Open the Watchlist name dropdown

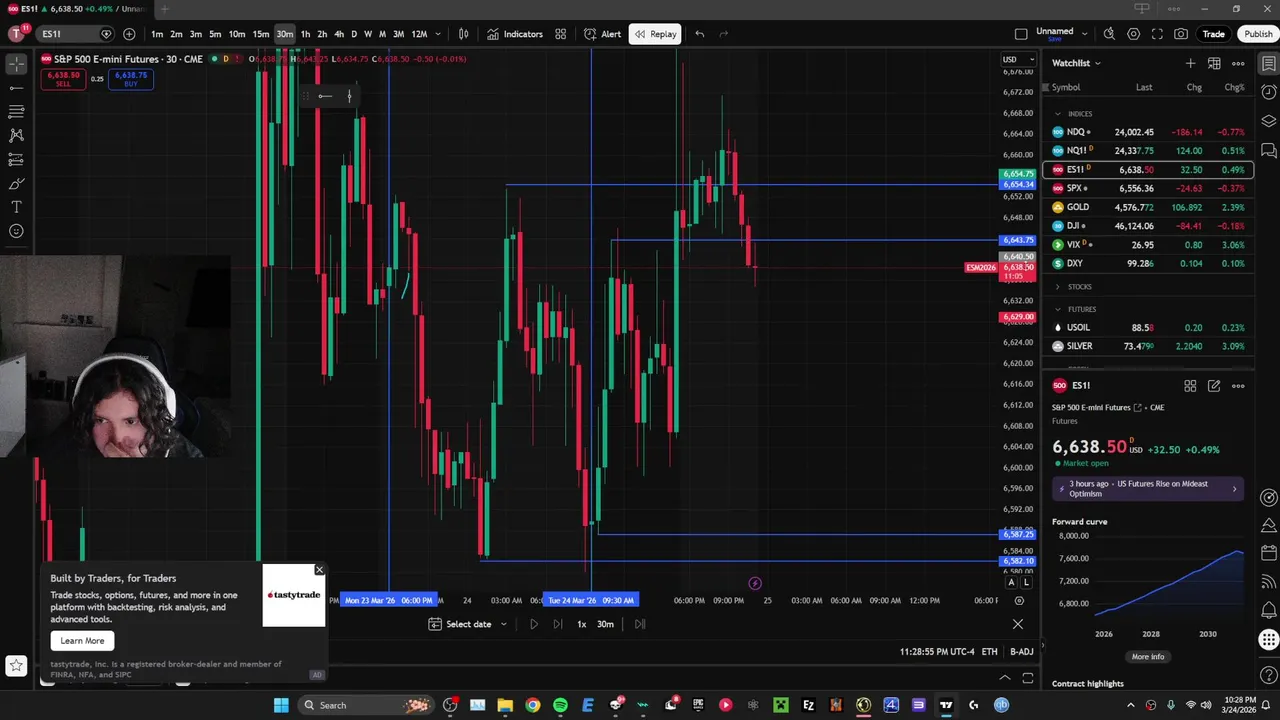(1076, 63)
